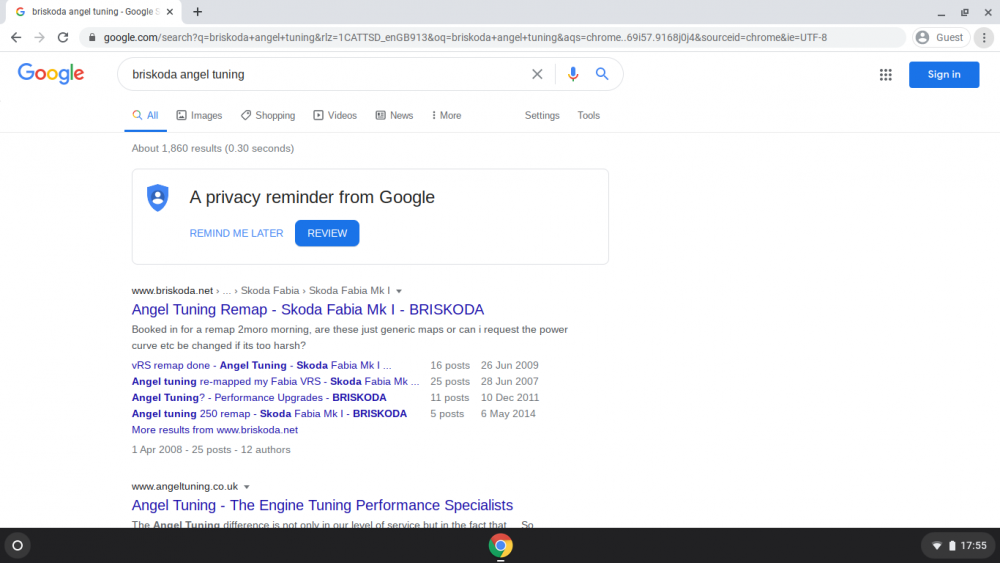The height and width of the screenshot is (563, 1000).
Task: Open the ChromeOS launcher circle
Action: coord(17,545)
